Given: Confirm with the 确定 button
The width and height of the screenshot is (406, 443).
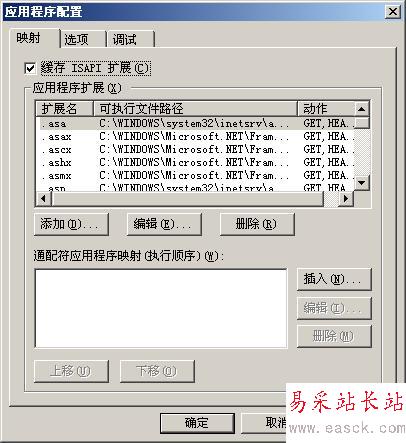Looking at the screenshot, I should 197,423.
